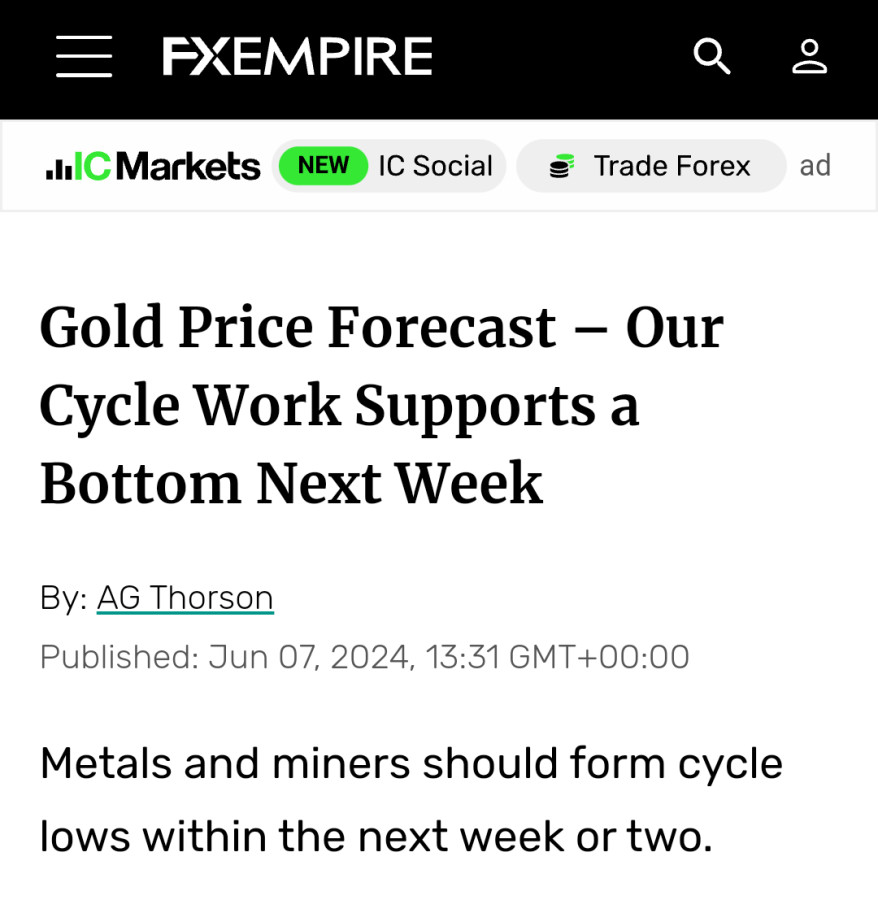Click the 13:31 GMT+00:00 timestamp

(x=557, y=657)
